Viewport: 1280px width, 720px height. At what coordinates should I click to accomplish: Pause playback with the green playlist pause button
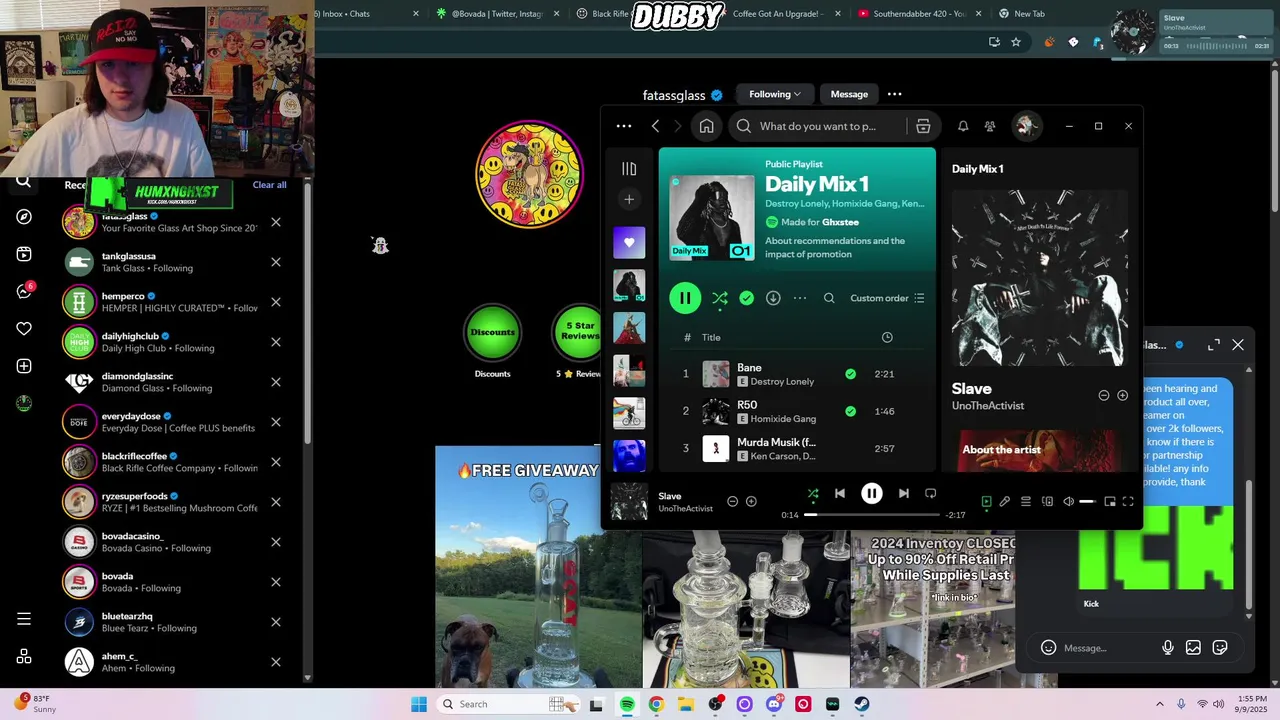[x=685, y=298]
